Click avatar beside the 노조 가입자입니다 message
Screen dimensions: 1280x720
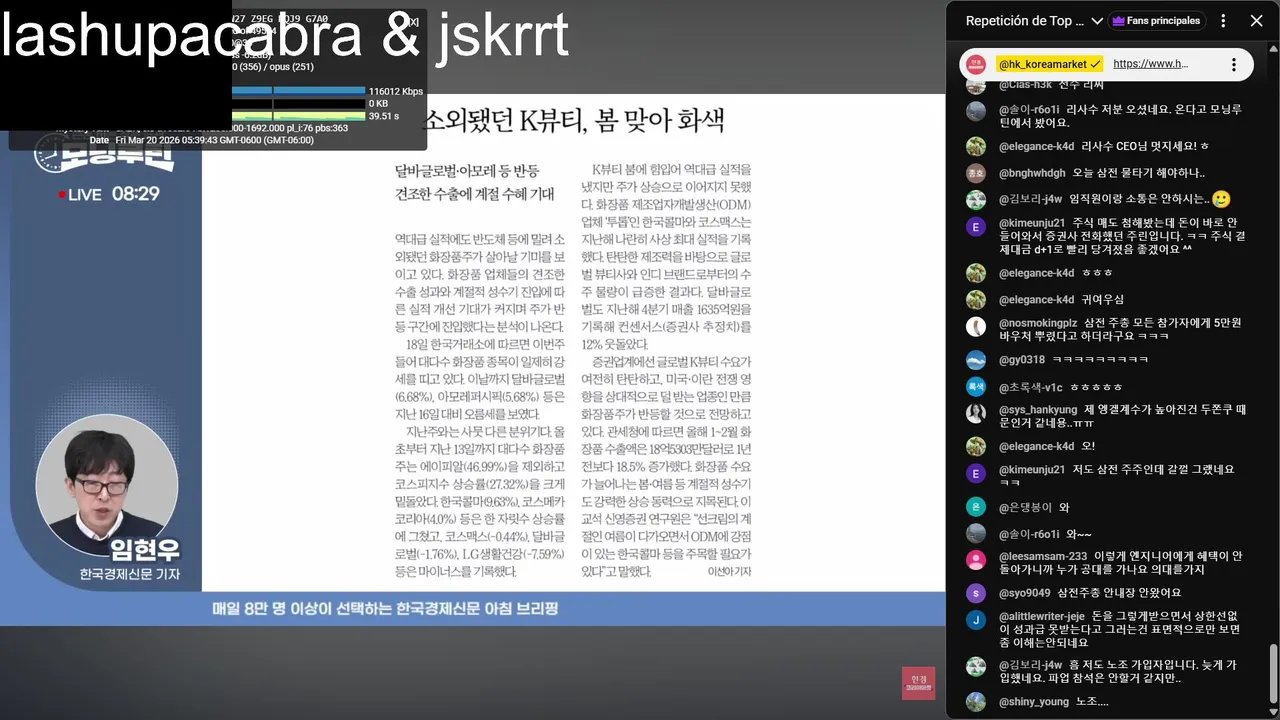(976, 667)
